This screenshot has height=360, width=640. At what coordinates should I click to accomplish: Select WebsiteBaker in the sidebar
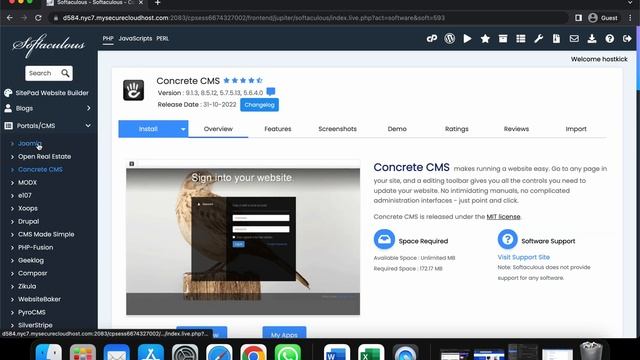(x=39, y=299)
